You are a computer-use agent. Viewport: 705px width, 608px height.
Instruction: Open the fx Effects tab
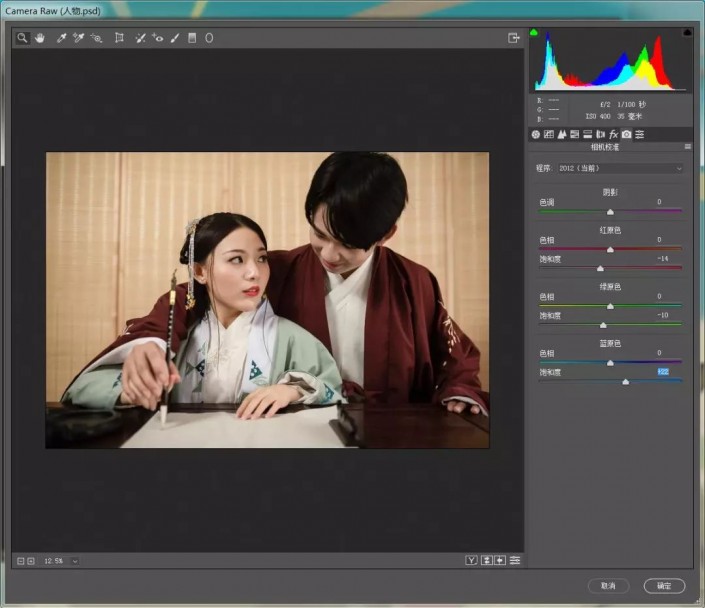pos(613,134)
